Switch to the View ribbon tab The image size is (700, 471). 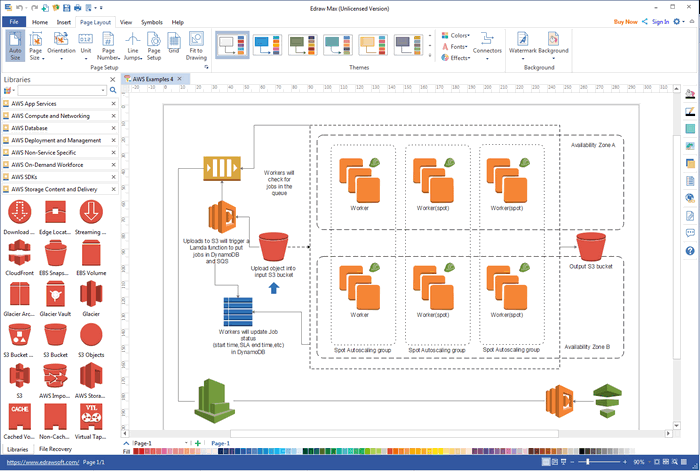(126, 22)
